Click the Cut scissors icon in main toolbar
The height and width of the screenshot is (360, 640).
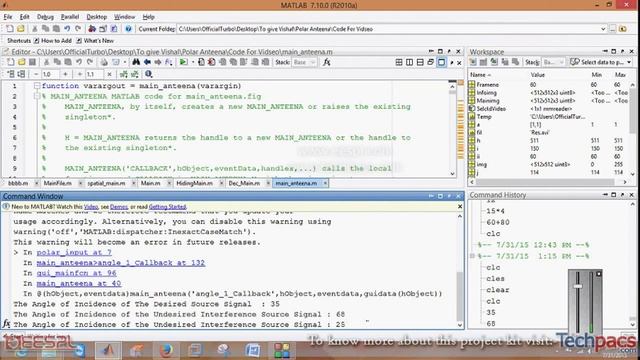(35, 29)
